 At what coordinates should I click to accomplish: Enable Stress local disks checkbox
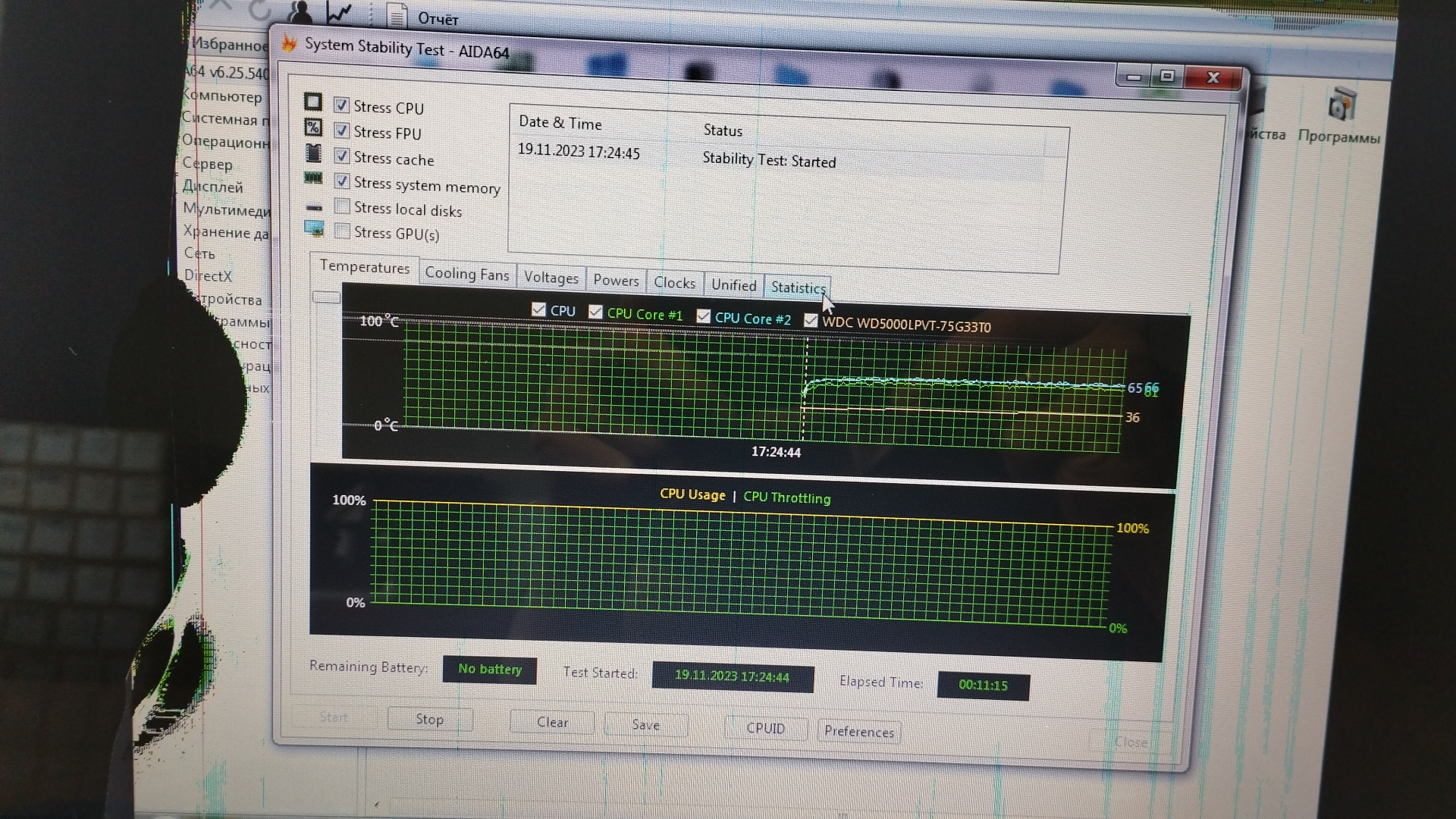tap(342, 206)
